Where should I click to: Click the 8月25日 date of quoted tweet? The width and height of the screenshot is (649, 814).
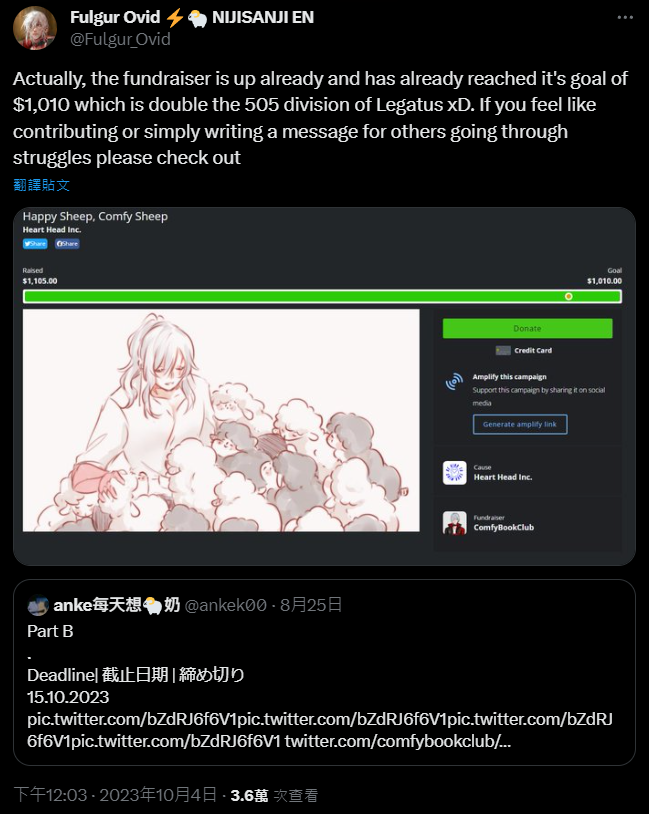311,605
